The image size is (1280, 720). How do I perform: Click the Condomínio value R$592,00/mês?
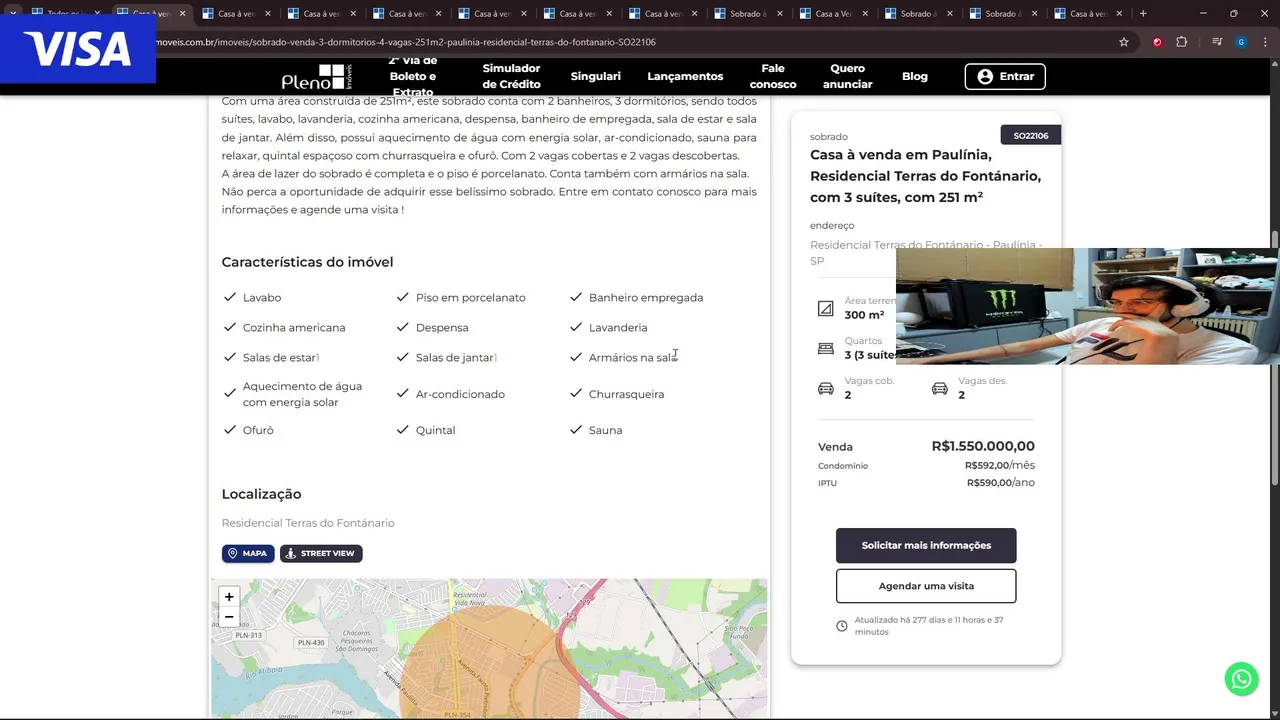(1000, 465)
